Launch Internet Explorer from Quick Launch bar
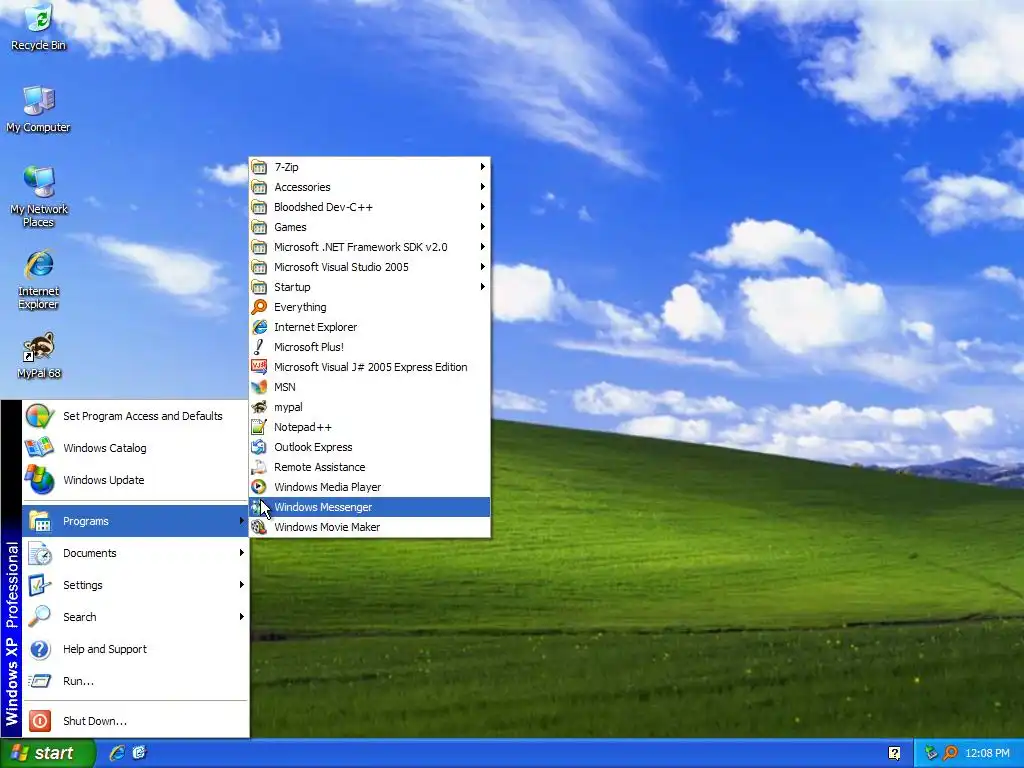 tap(118, 753)
